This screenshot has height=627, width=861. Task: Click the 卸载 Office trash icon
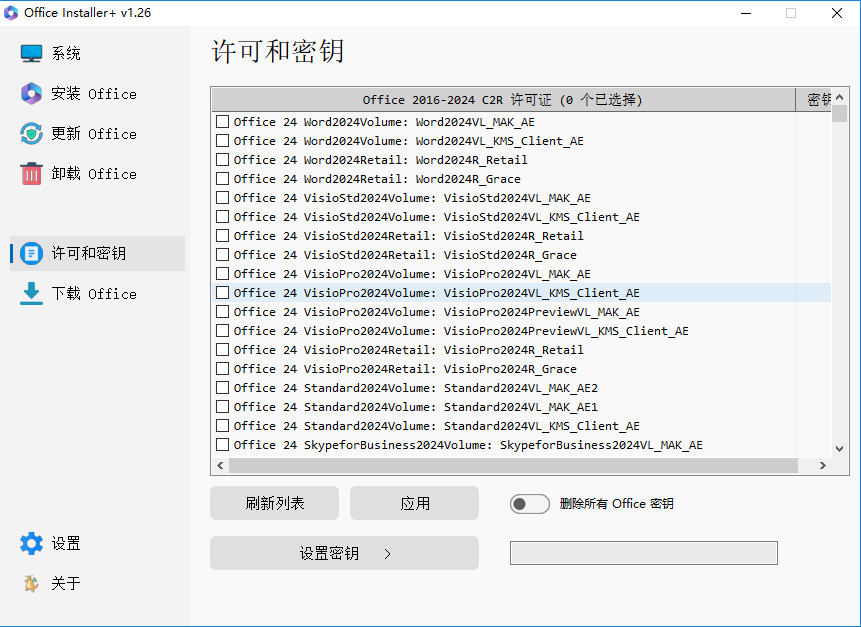[28, 173]
